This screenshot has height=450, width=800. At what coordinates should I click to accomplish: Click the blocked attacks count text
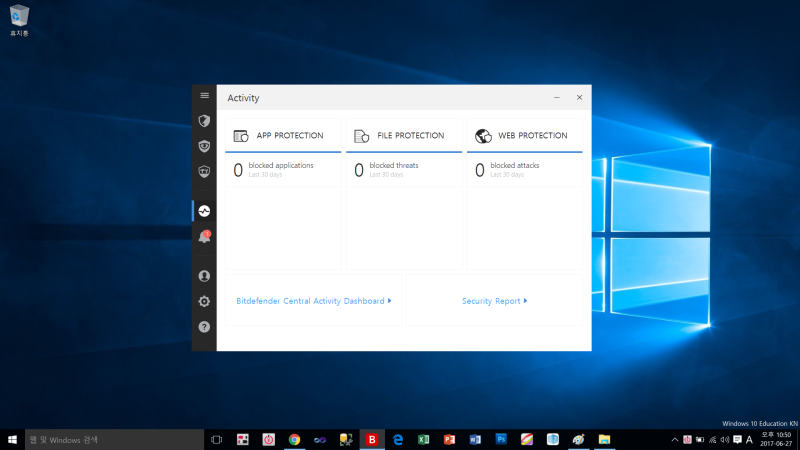pos(515,165)
